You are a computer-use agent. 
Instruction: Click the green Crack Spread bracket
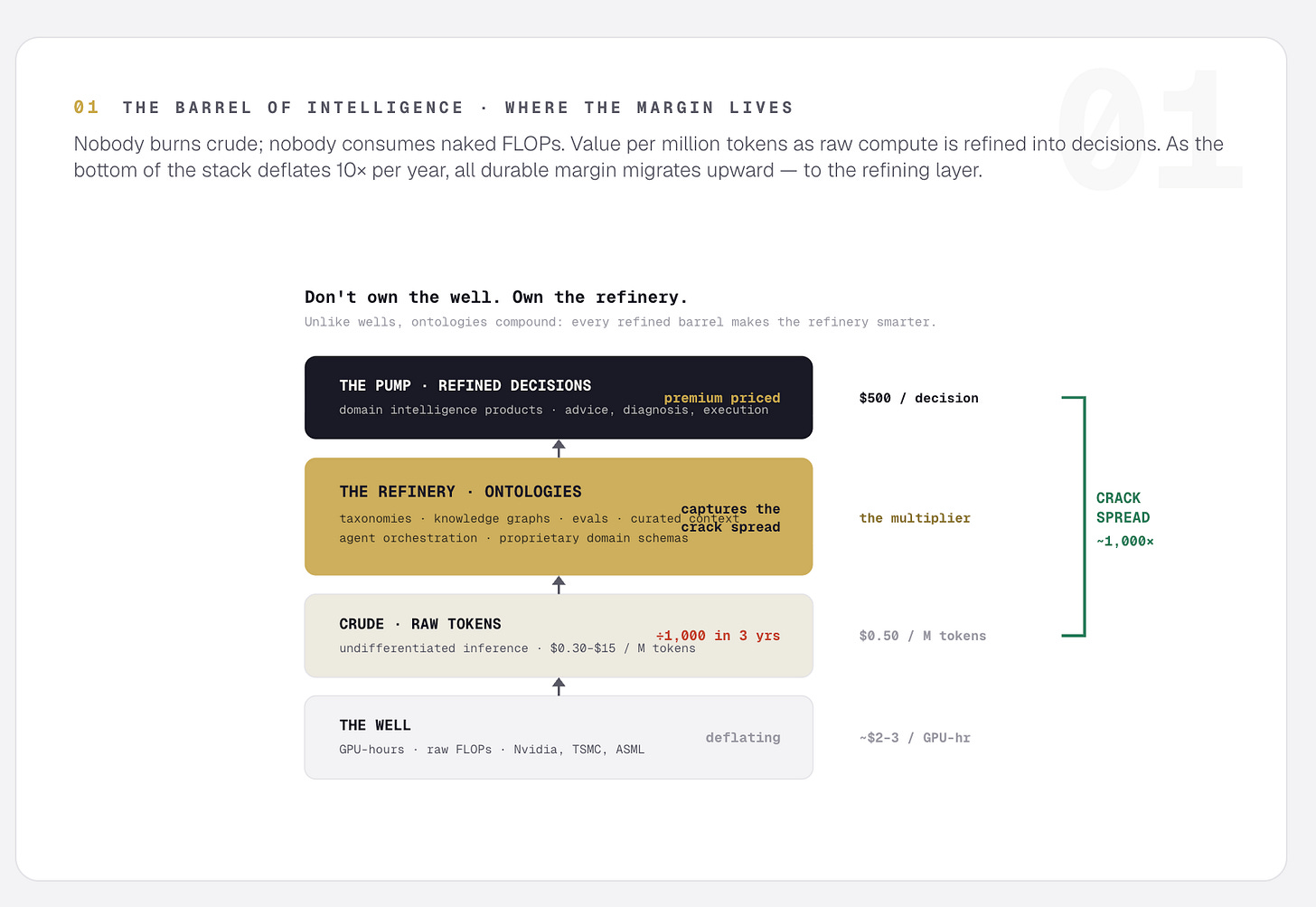click(x=1074, y=516)
